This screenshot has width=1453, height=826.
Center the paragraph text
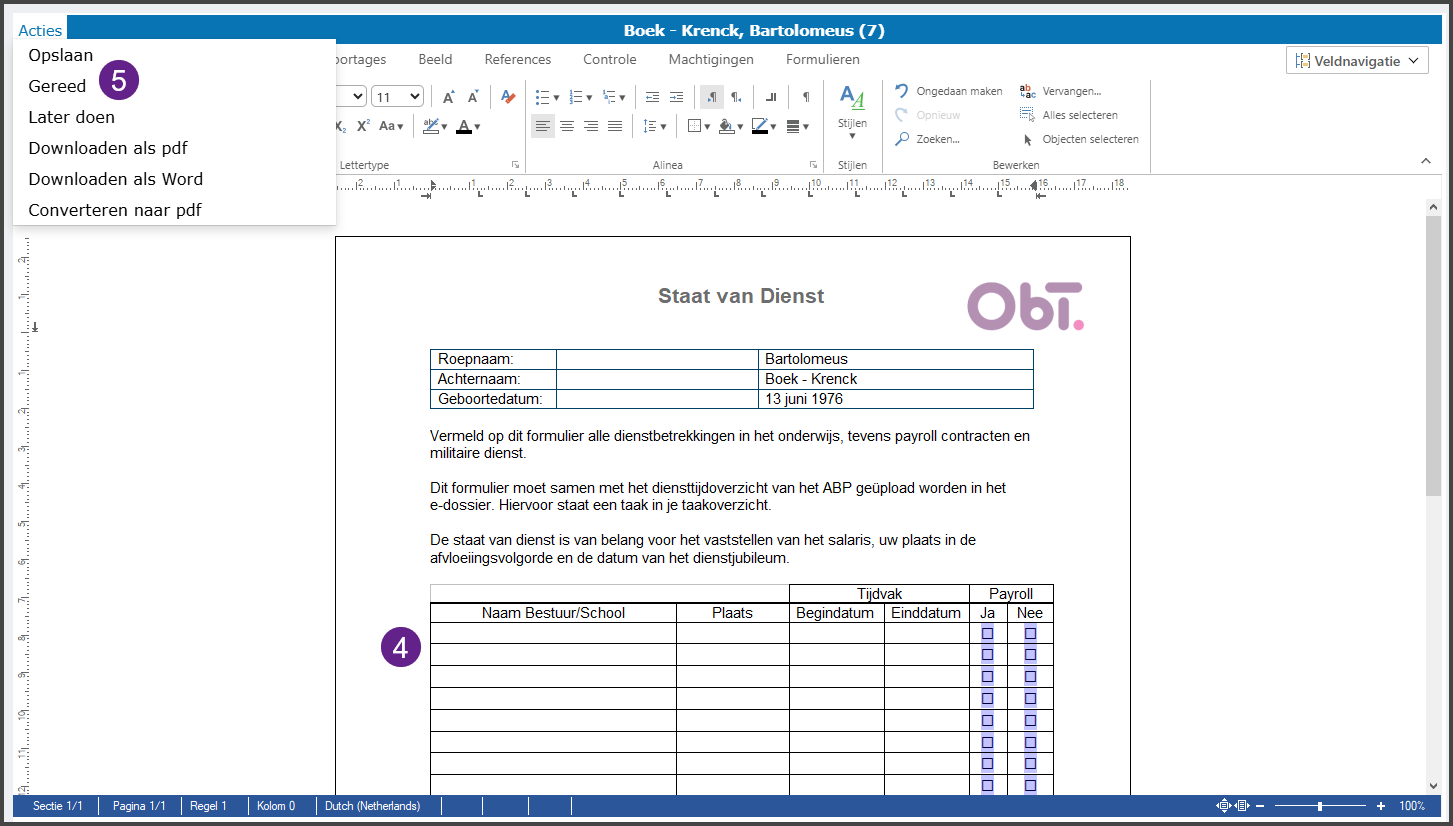click(x=567, y=126)
